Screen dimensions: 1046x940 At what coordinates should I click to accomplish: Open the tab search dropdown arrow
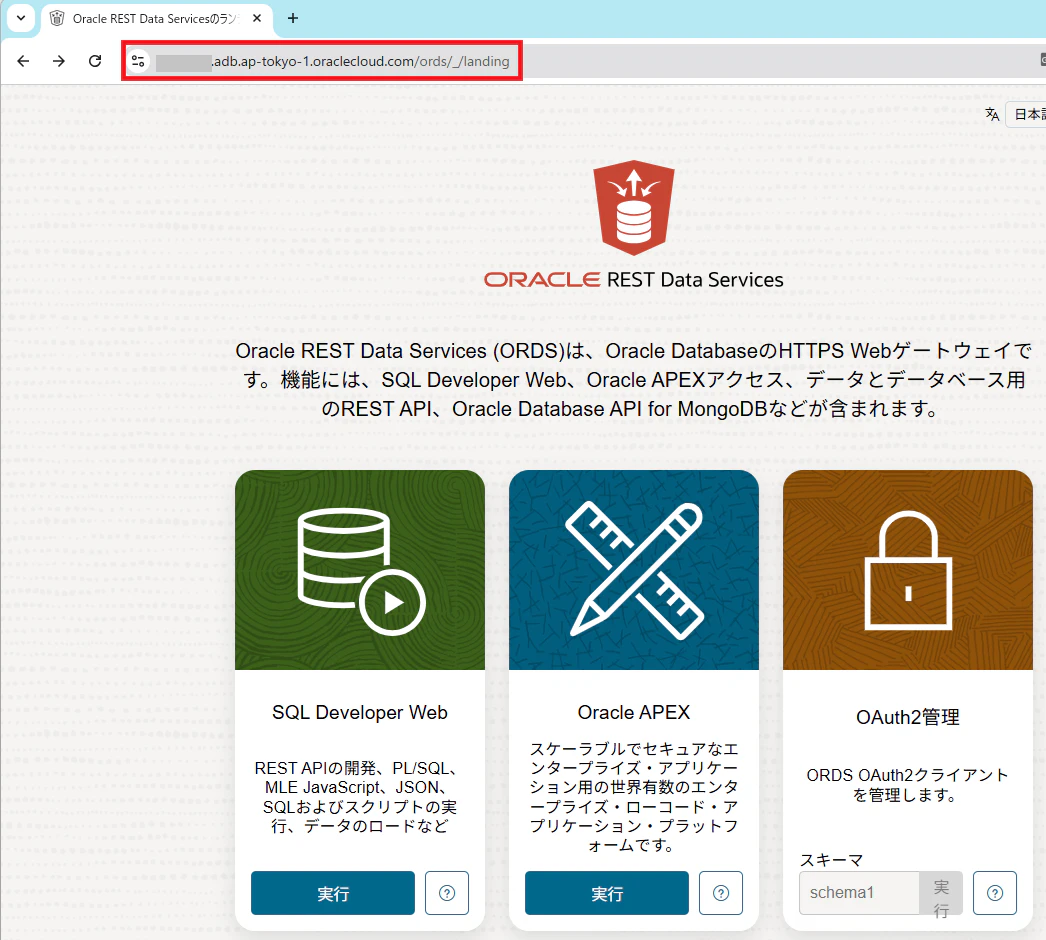[21, 18]
